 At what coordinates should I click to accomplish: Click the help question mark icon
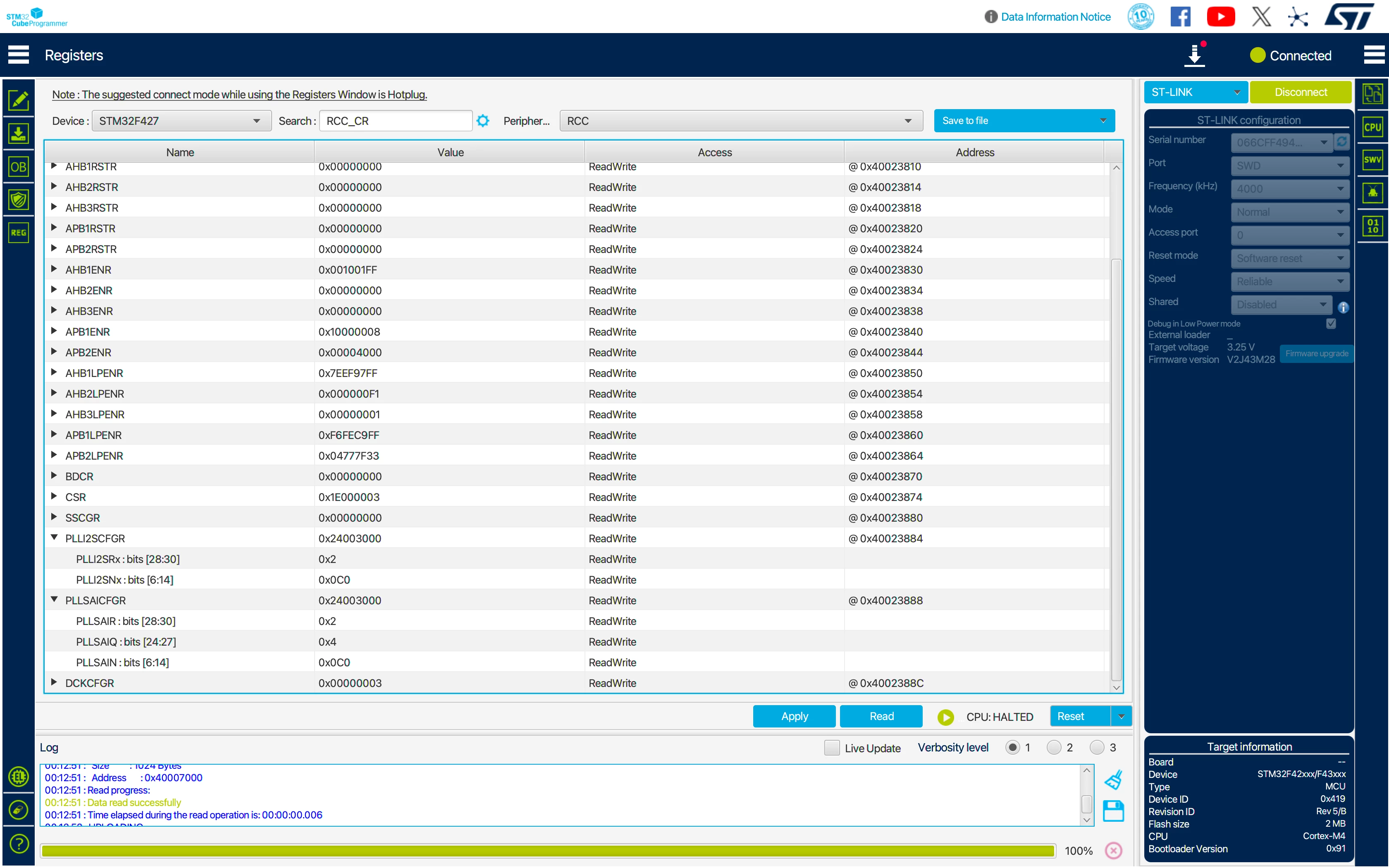(19, 843)
